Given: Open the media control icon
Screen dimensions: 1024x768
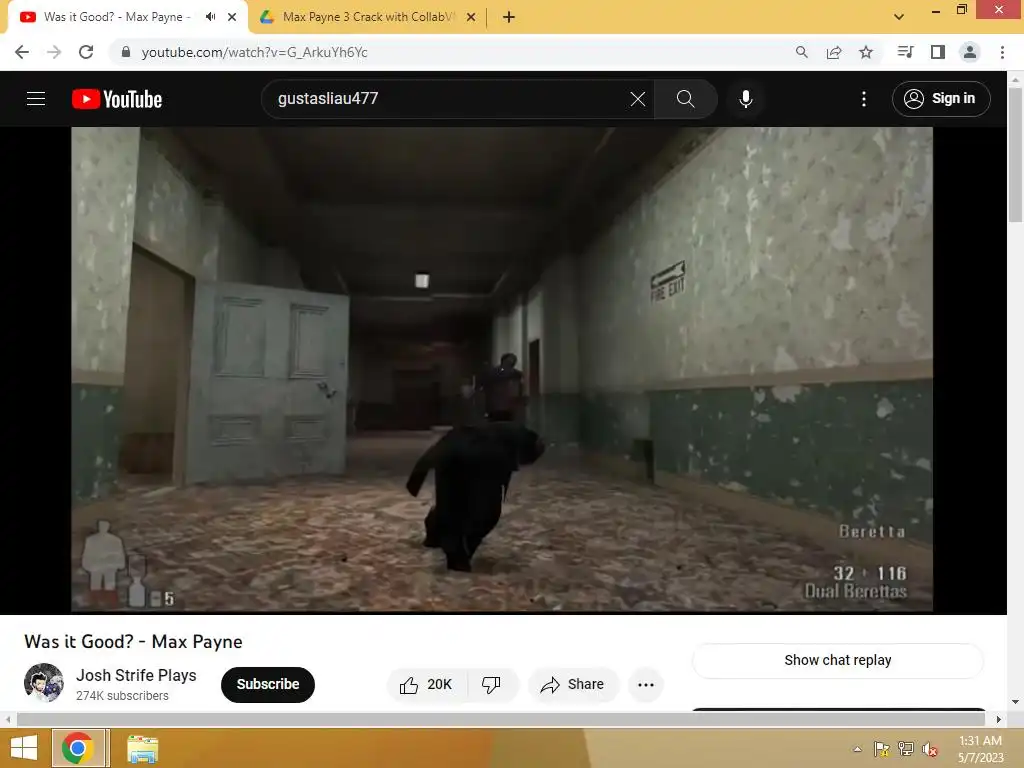Looking at the screenshot, I should tap(906, 52).
